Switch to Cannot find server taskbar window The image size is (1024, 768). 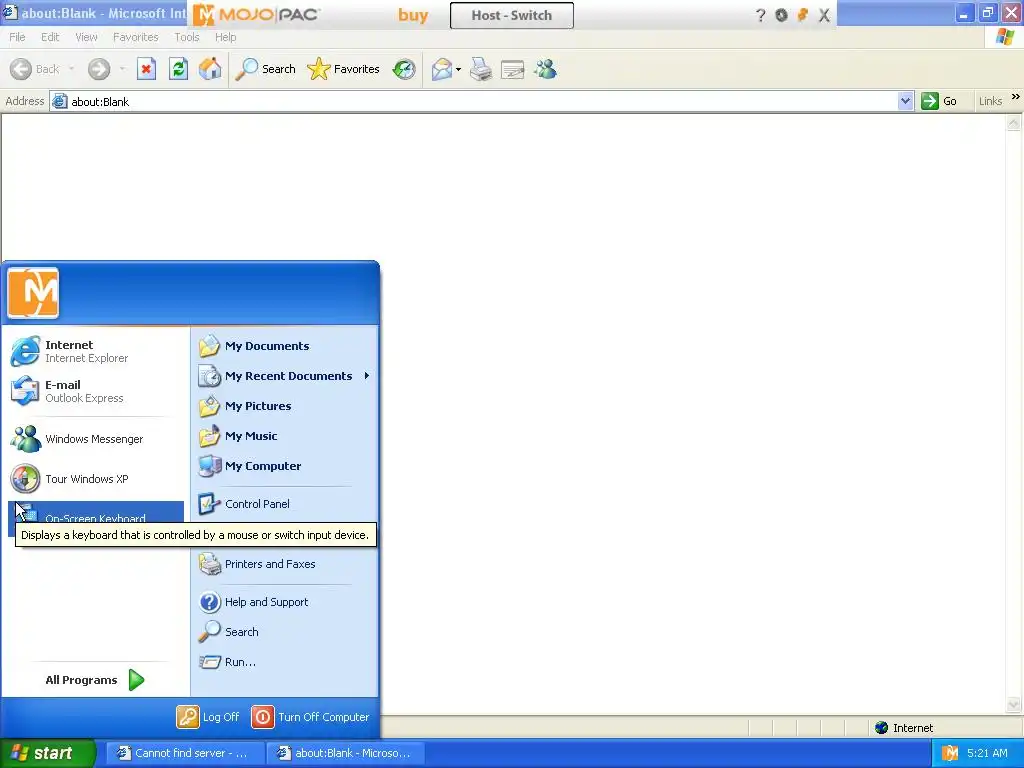tap(185, 753)
